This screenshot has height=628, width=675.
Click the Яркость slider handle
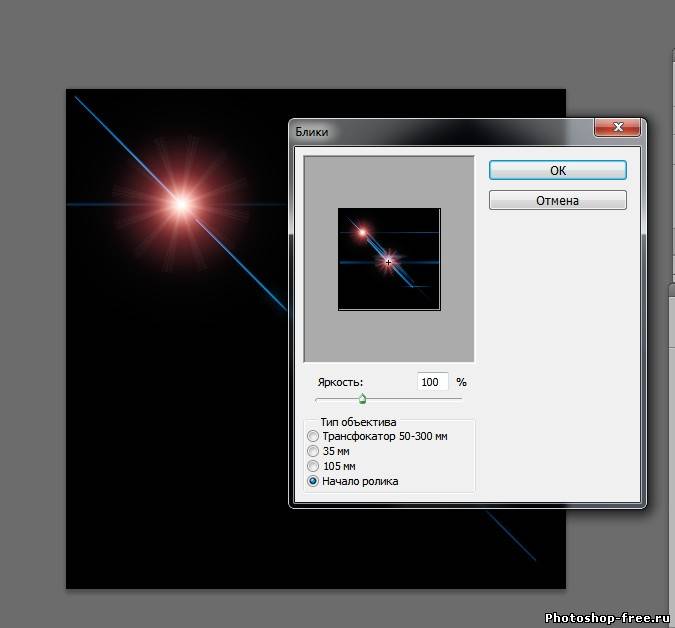[x=362, y=399]
